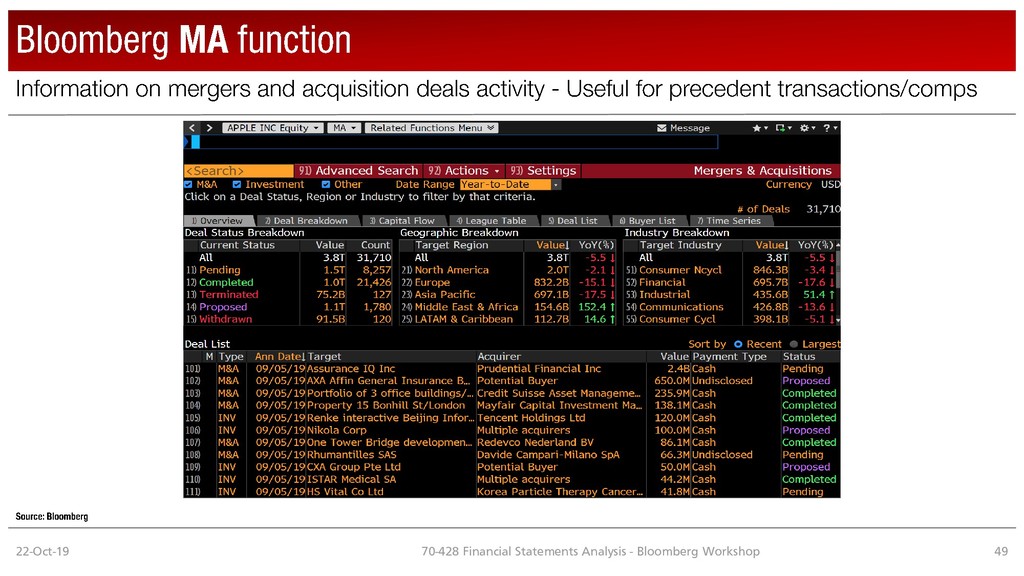Toggle the Investment checkbox
Viewport: 1024px width, 576px height.
(x=237, y=184)
